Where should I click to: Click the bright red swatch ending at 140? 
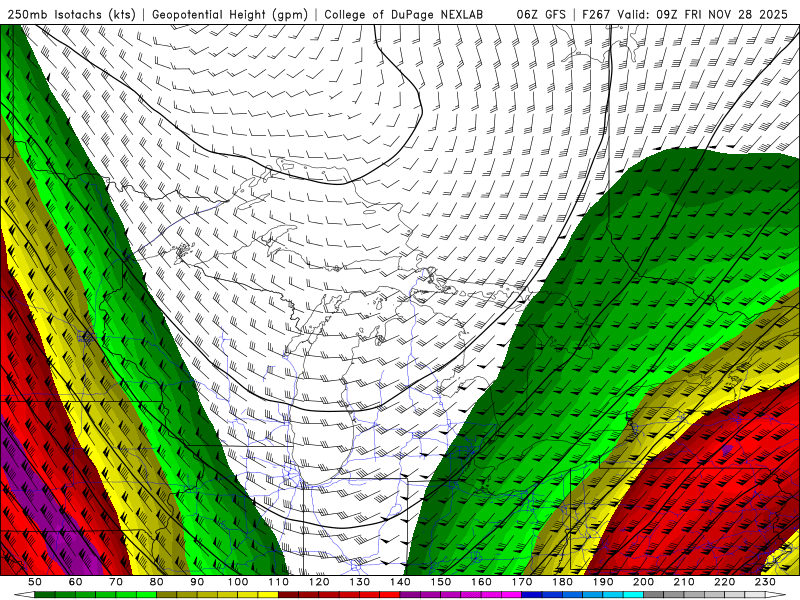click(390, 594)
